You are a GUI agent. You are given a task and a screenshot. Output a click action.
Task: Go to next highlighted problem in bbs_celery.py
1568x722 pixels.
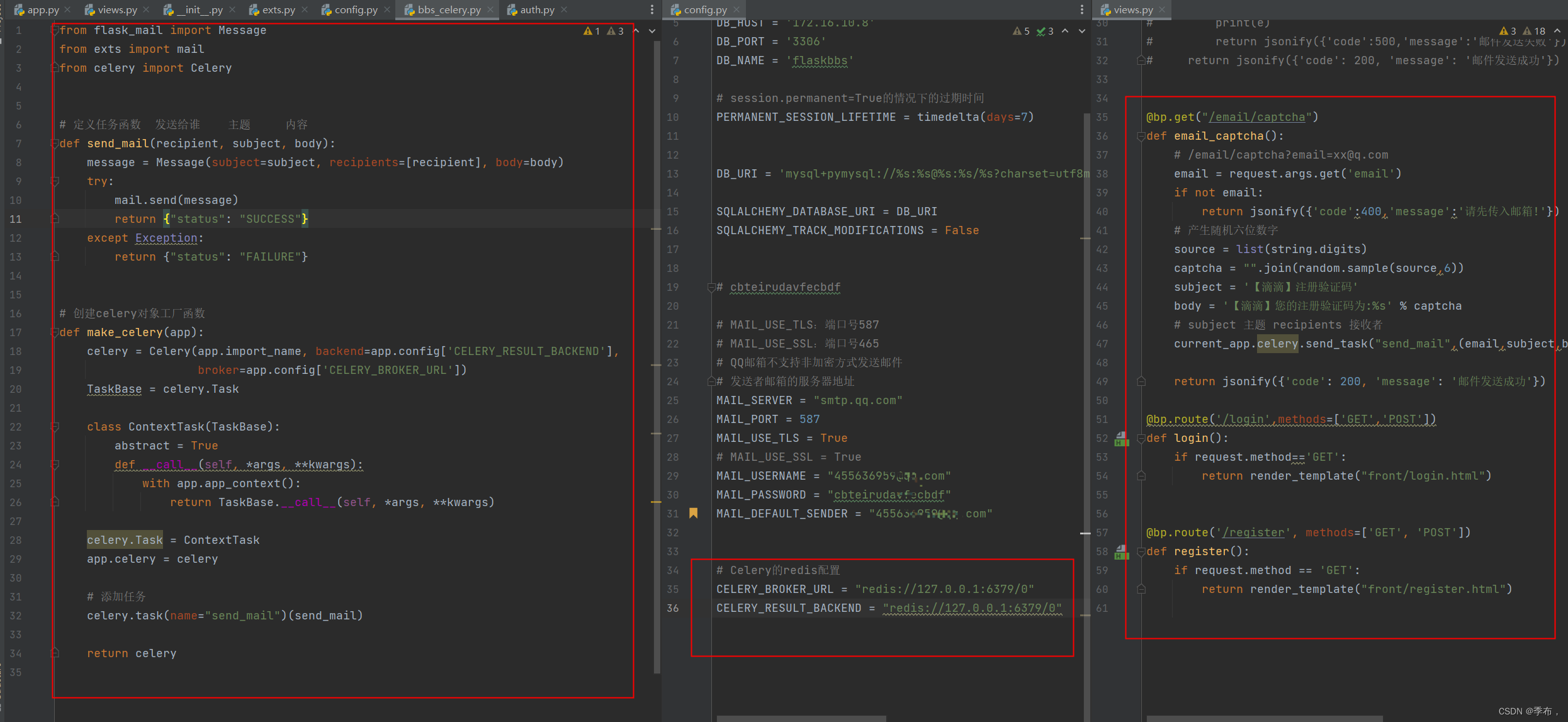pyautogui.click(x=652, y=31)
